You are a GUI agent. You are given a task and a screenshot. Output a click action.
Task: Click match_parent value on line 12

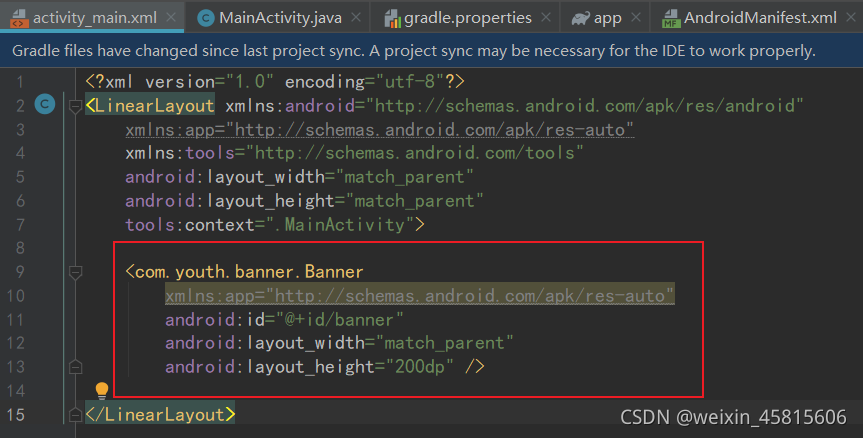[x=444, y=343]
